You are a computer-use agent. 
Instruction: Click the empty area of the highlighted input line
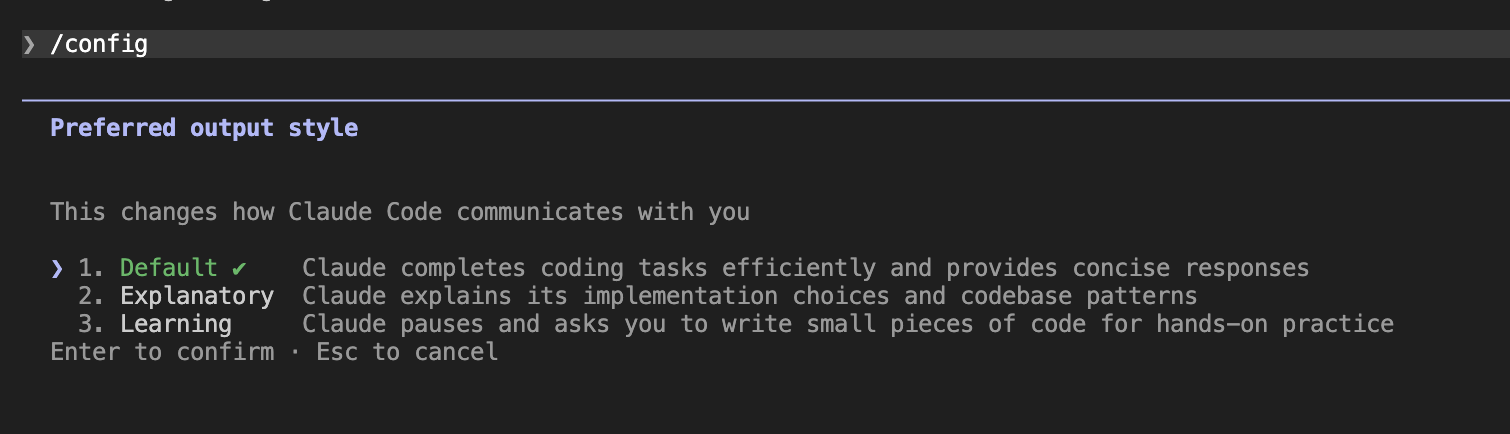point(800,45)
